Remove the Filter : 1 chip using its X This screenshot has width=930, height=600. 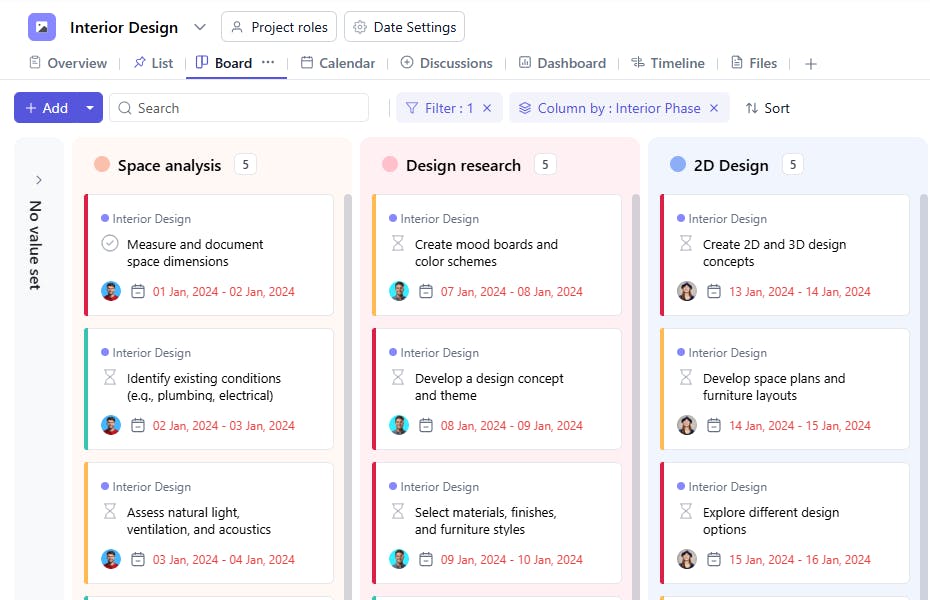[x=487, y=108]
